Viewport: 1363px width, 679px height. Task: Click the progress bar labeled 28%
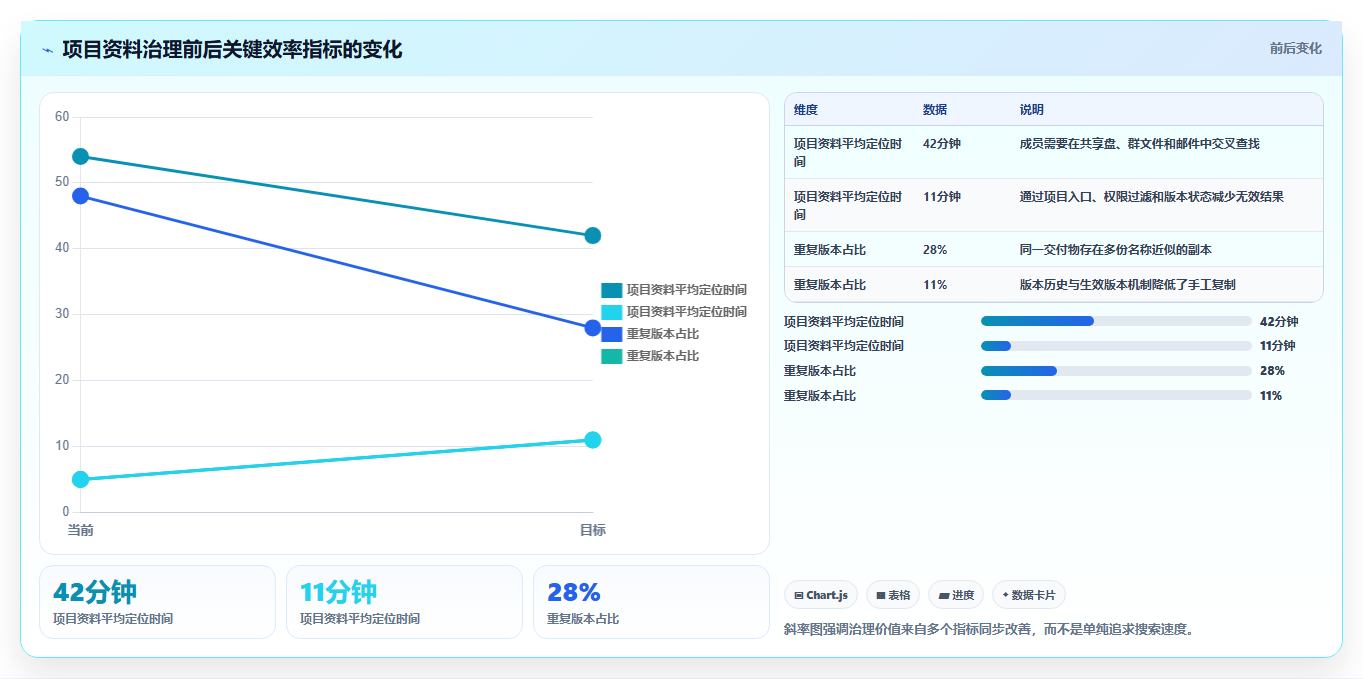(1116, 371)
